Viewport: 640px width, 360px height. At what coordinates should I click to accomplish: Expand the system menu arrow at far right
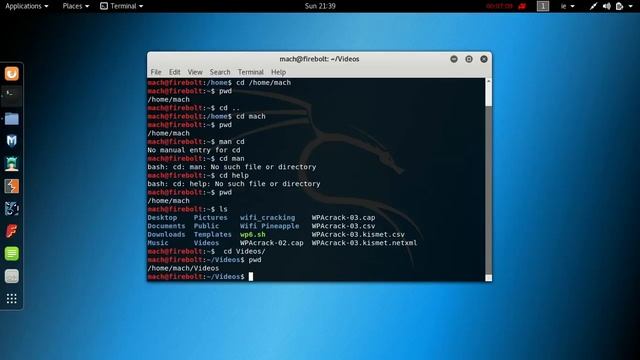pos(631,7)
